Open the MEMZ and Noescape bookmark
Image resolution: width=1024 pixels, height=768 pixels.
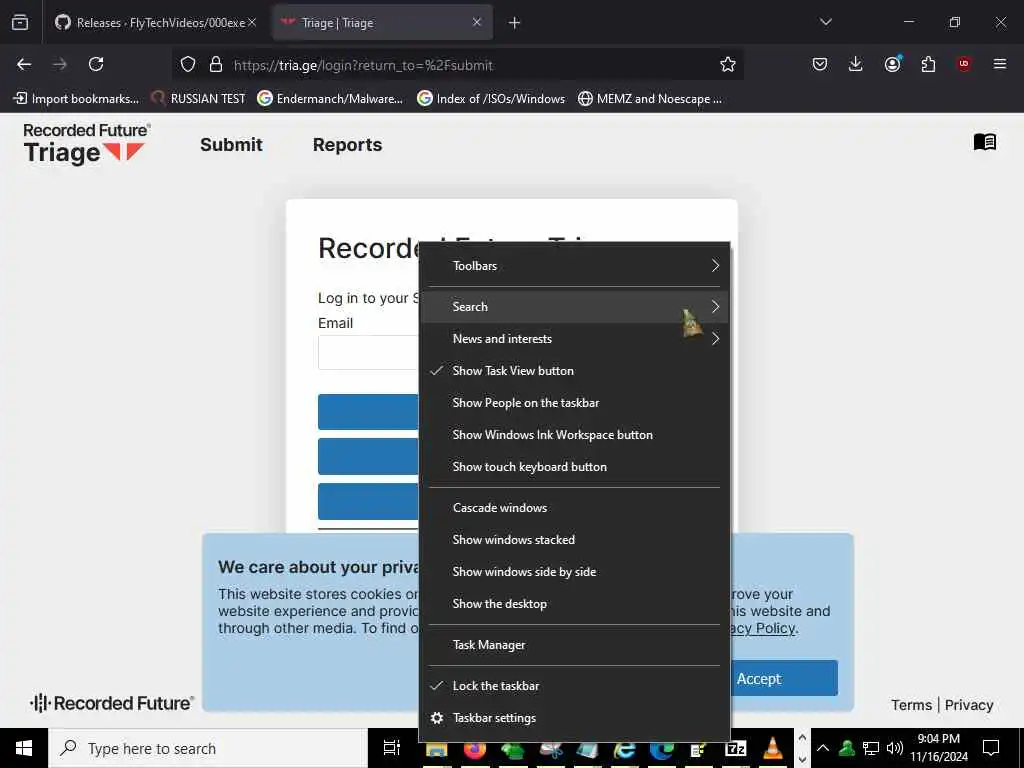(x=650, y=99)
